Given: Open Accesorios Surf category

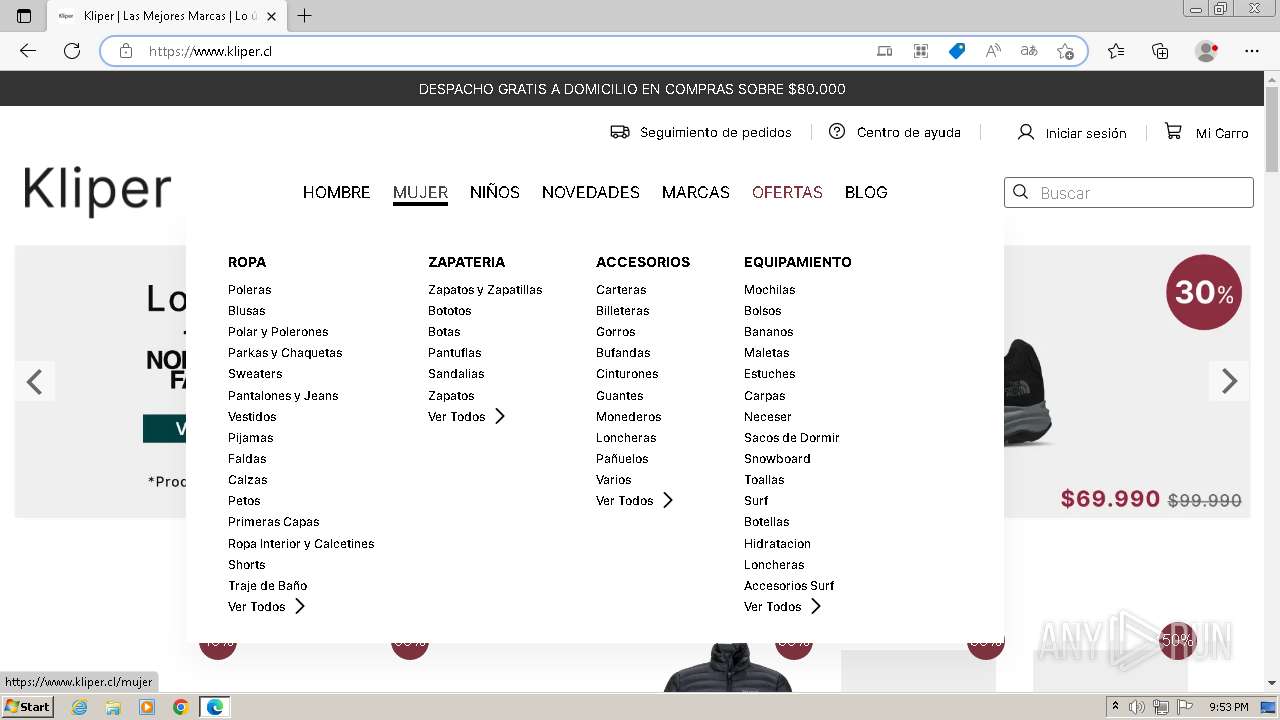Looking at the screenshot, I should pyautogui.click(x=789, y=586).
